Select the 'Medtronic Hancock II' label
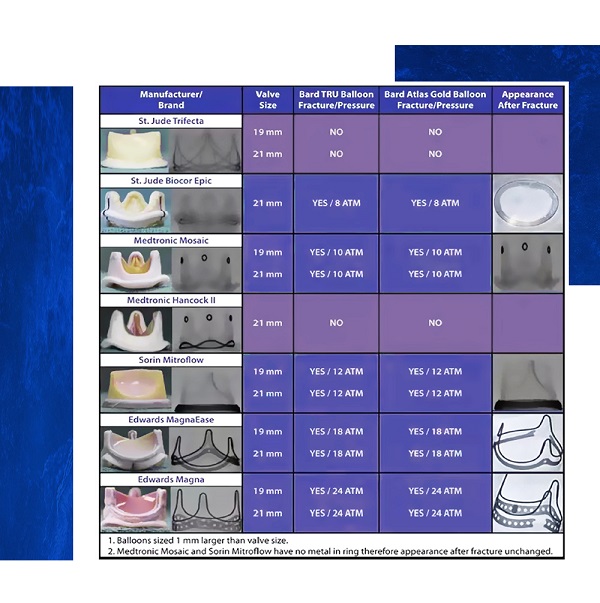This screenshot has height=603, width=600. click(x=171, y=300)
